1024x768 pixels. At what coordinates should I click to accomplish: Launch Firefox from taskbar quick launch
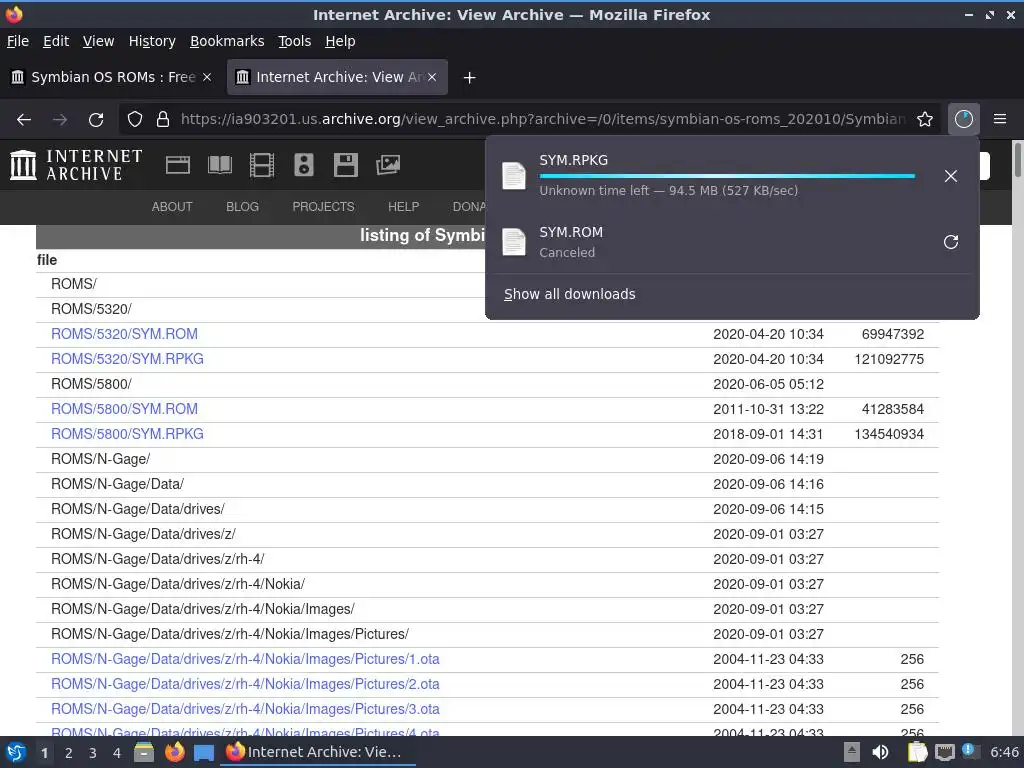coord(174,752)
